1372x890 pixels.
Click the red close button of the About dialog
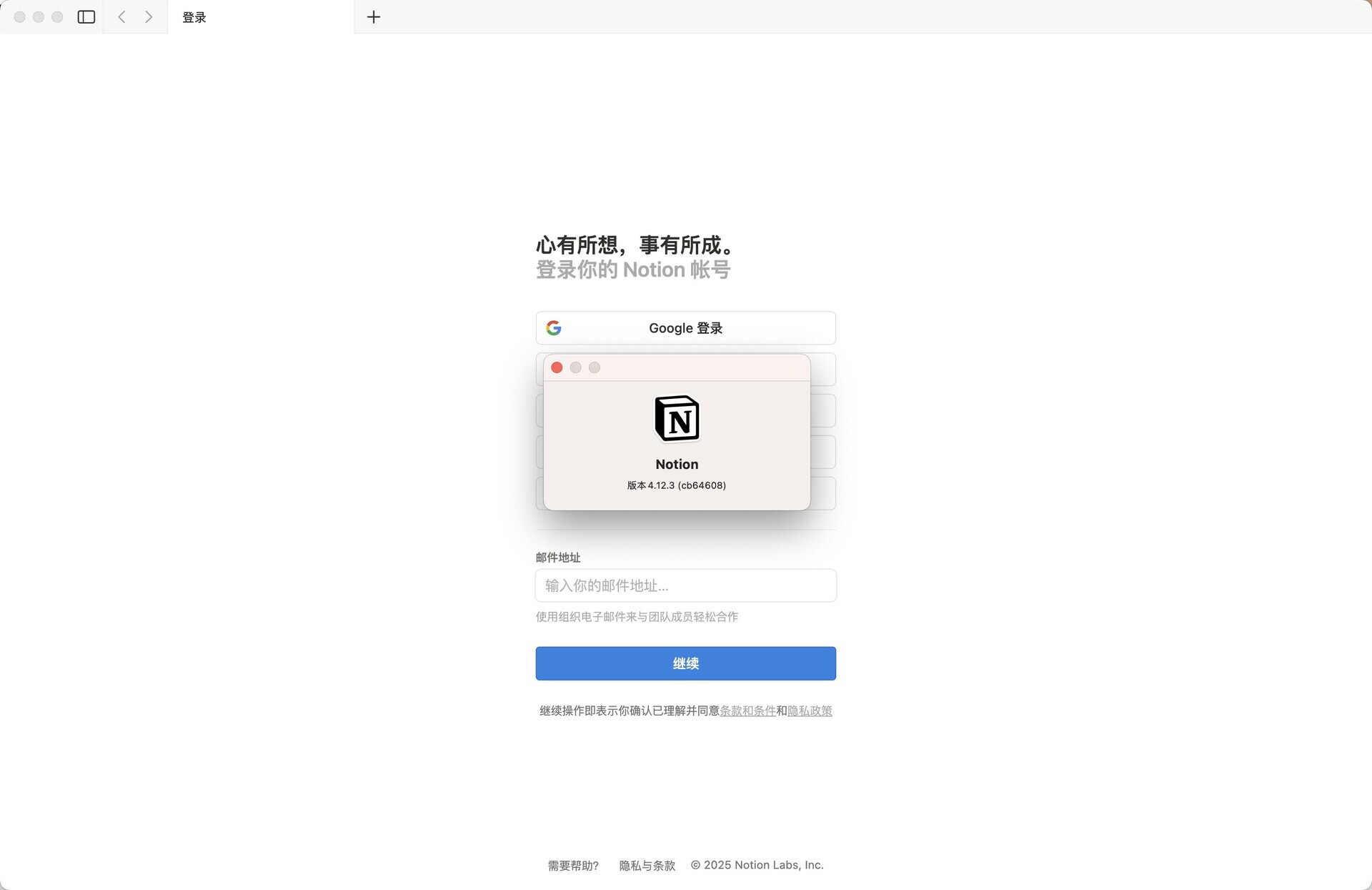(557, 367)
